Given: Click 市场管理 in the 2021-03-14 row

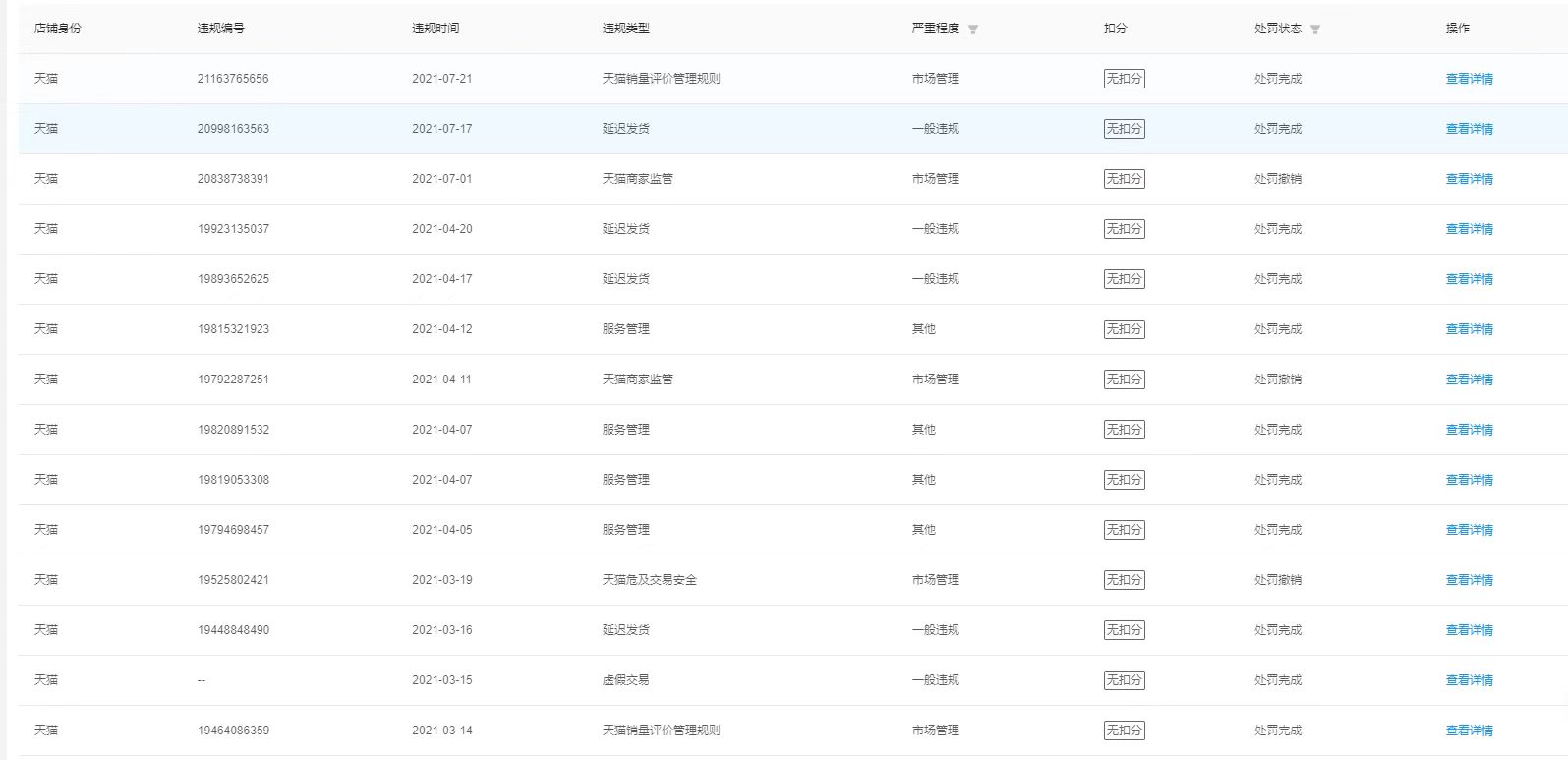Looking at the screenshot, I should point(936,731).
